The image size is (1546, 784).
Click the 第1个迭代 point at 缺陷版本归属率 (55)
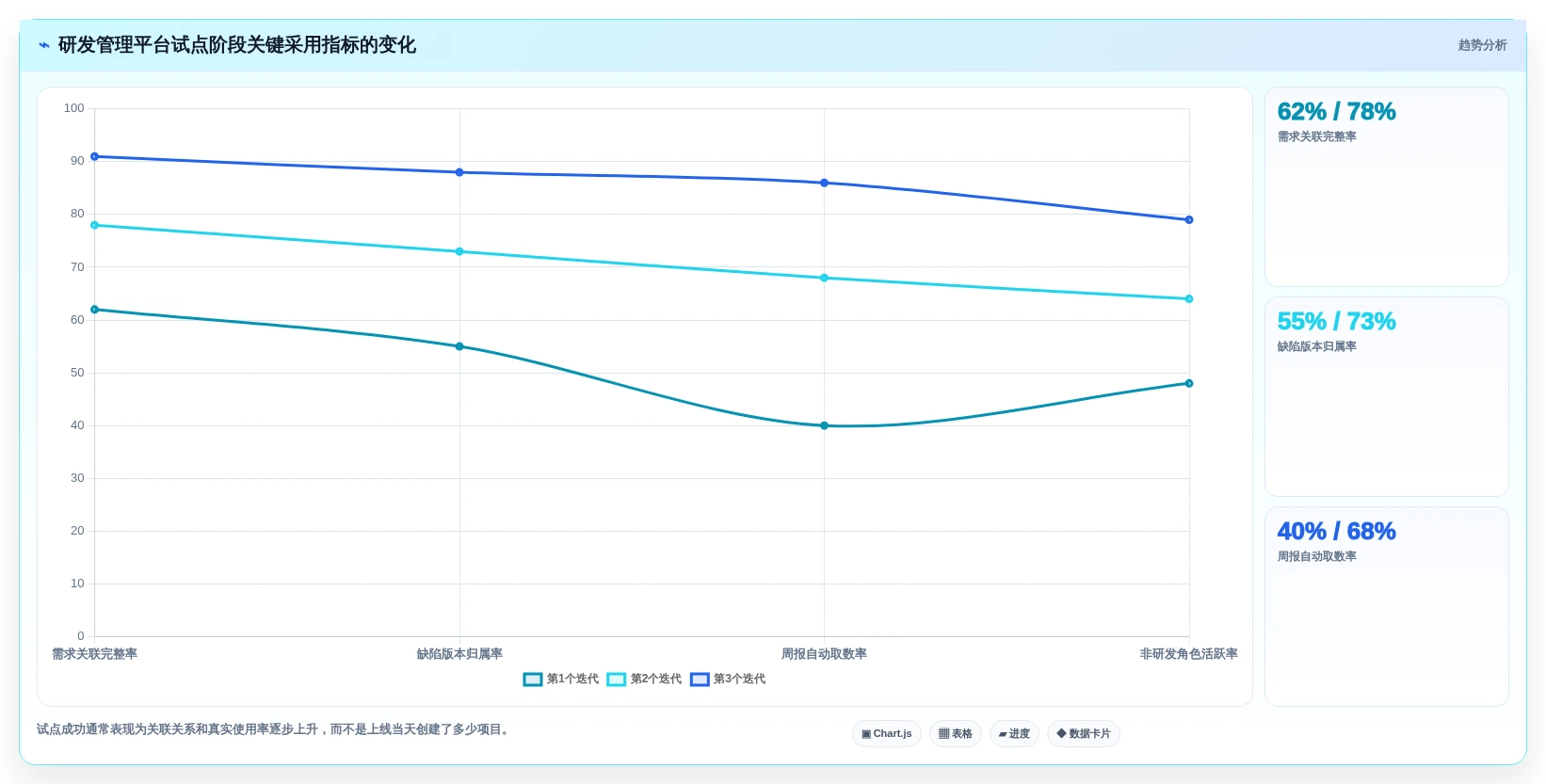[459, 346]
